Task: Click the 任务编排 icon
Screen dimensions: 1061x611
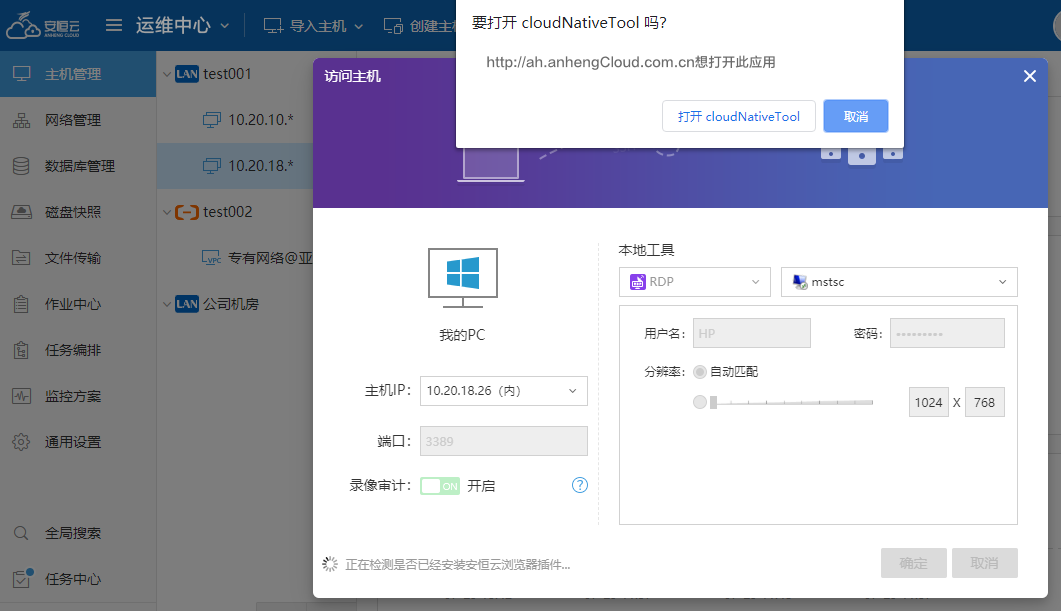Action: 22,350
